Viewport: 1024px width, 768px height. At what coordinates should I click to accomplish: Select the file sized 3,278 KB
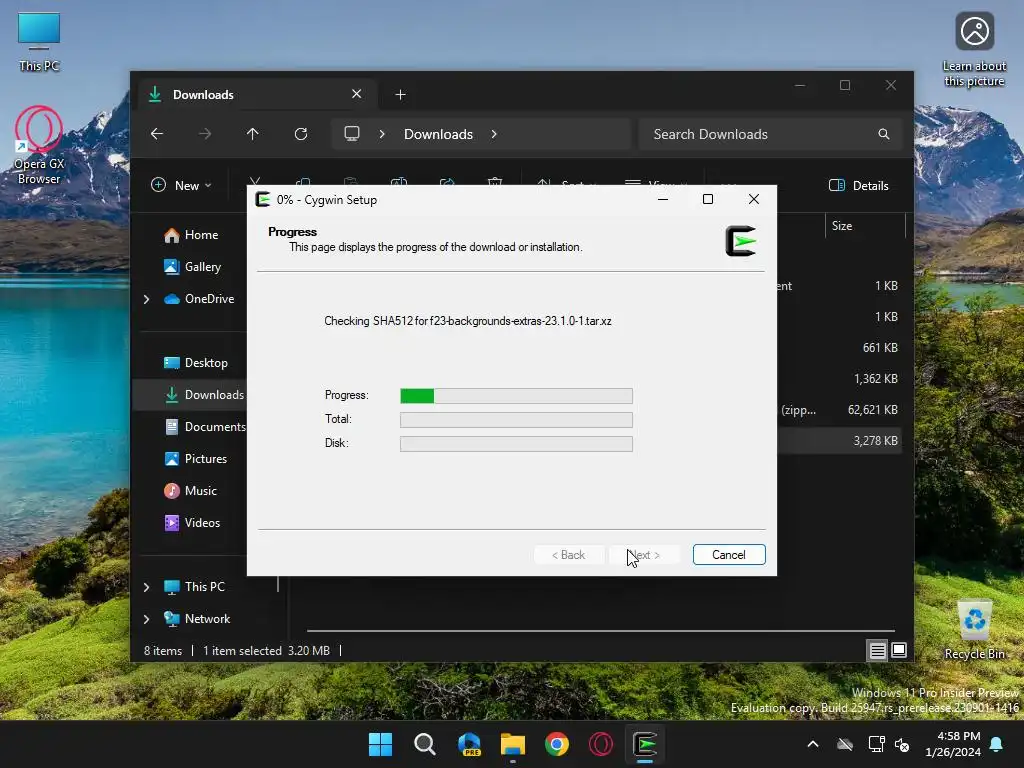coord(839,441)
